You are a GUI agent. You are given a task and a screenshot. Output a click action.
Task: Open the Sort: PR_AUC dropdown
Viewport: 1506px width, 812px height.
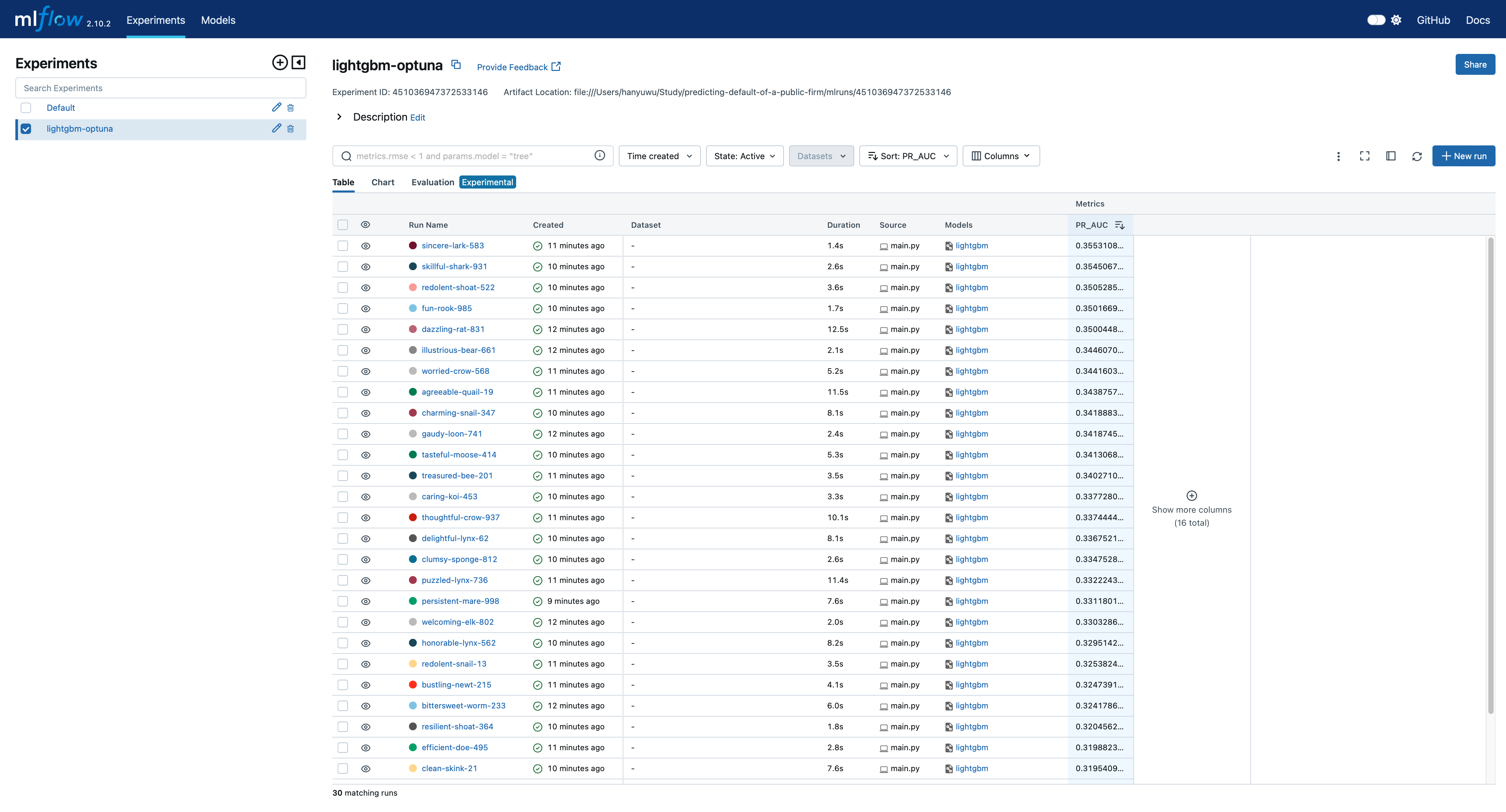pyautogui.click(x=907, y=156)
